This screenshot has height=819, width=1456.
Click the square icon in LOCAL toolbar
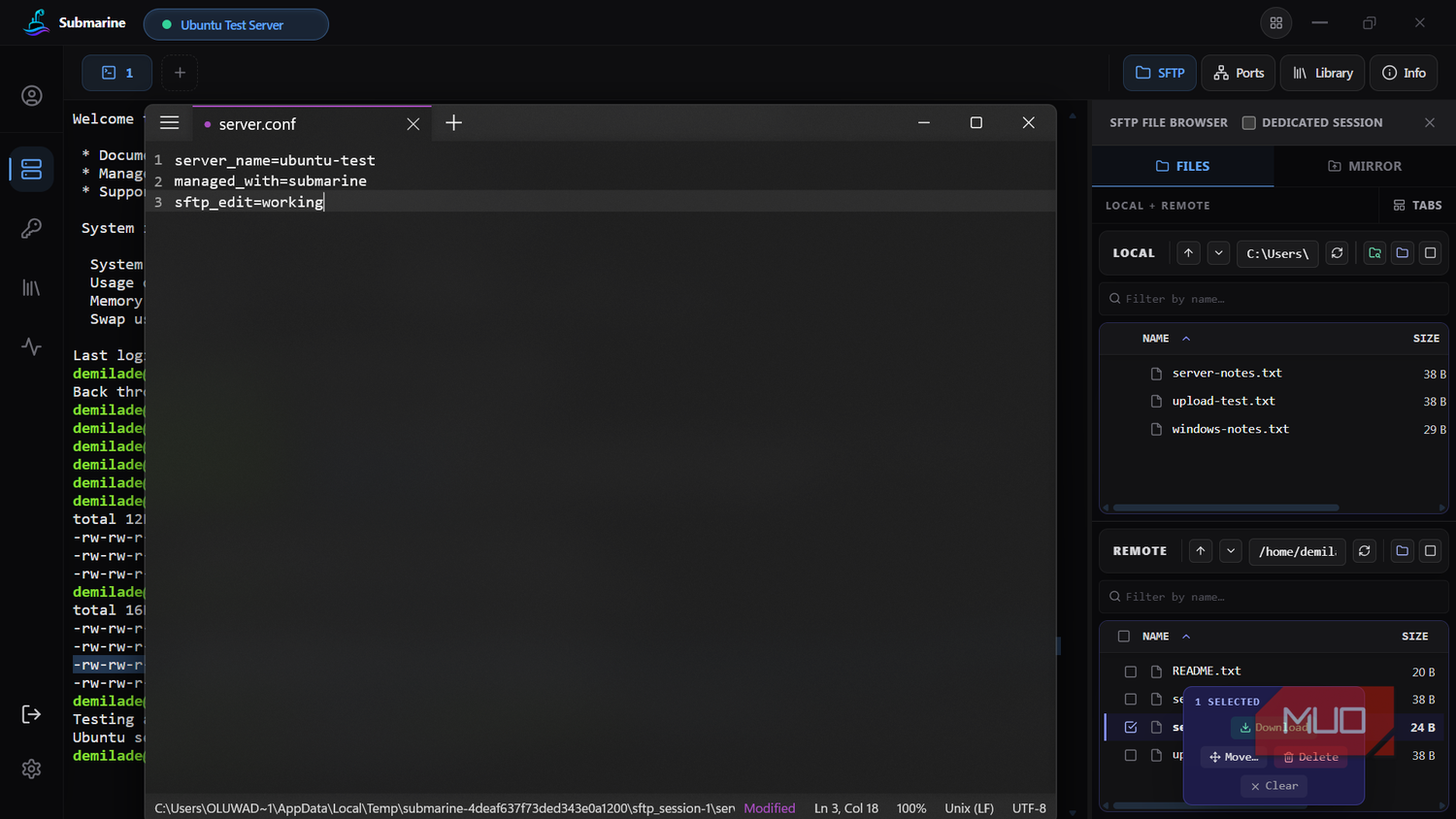coord(1430,253)
